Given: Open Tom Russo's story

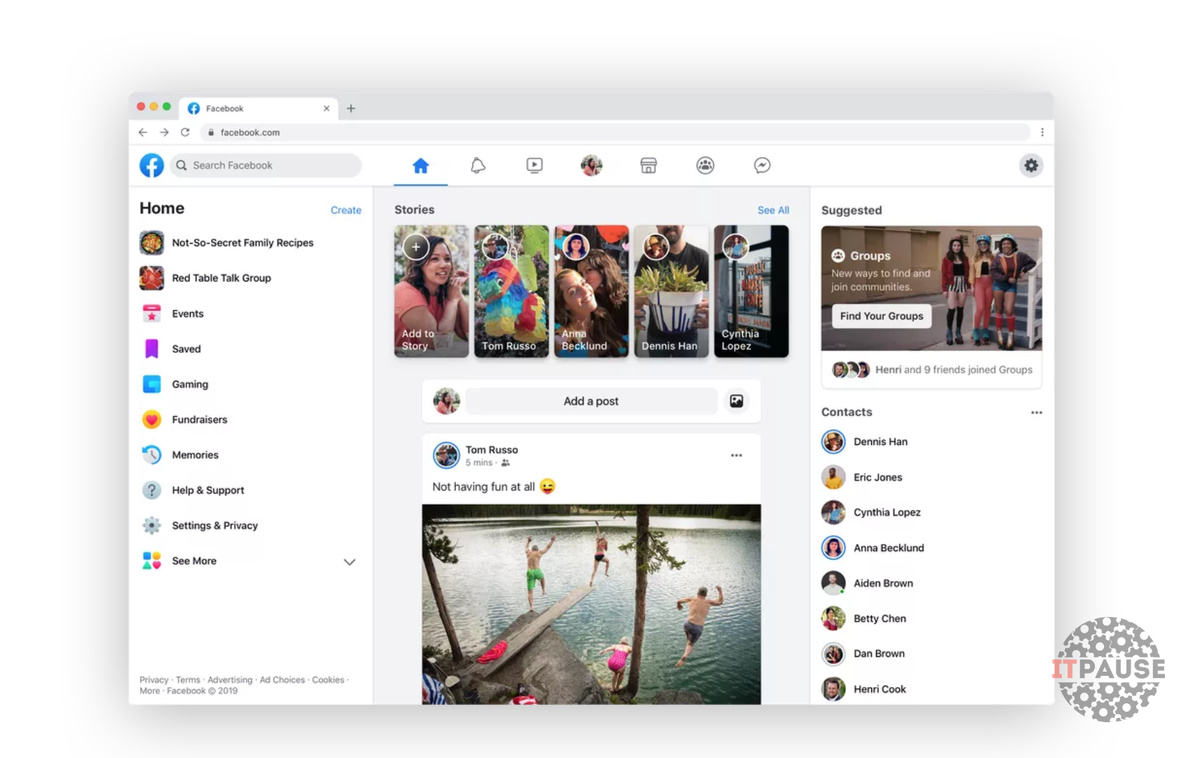Looking at the screenshot, I should (511, 291).
